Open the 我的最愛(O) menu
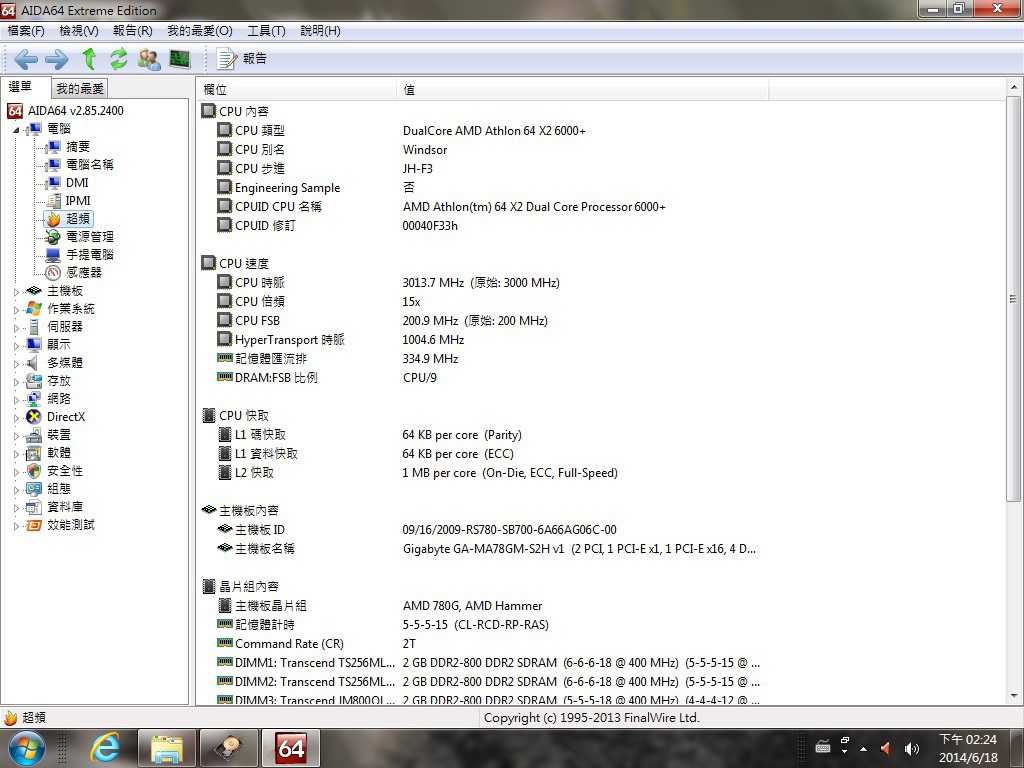This screenshot has height=768, width=1024. [200, 31]
